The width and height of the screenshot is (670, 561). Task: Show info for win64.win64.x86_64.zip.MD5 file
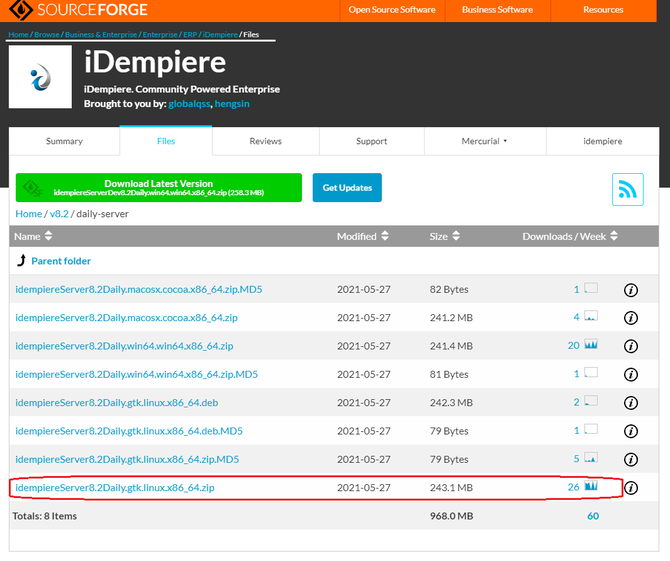[631, 375]
